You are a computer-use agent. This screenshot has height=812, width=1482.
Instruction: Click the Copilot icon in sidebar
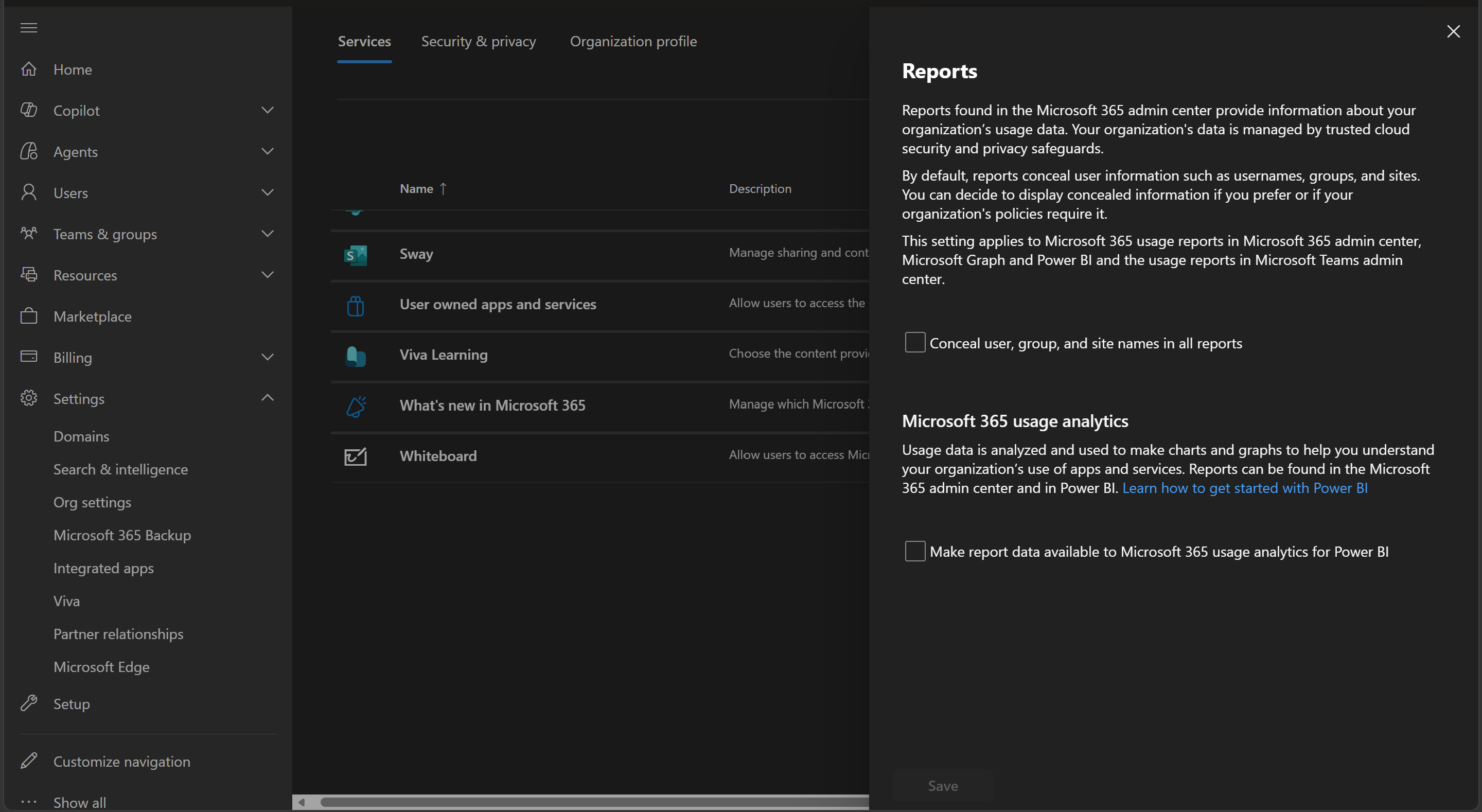[x=29, y=110]
